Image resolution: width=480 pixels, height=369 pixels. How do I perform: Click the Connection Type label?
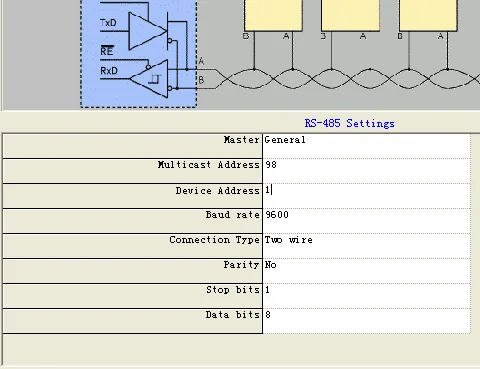tap(214, 240)
